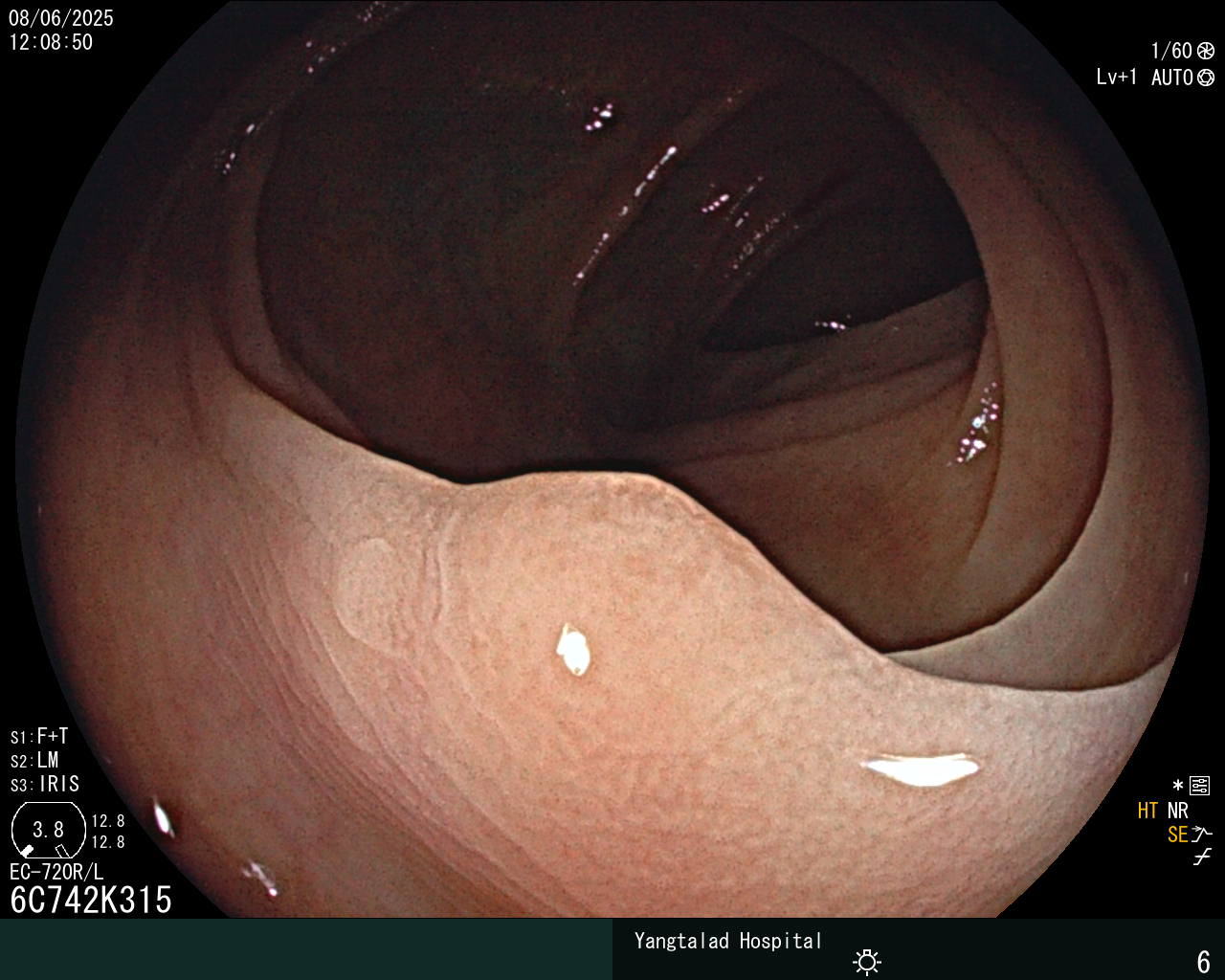Click the date 08/06/2025
This screenshot has width=1225, height=980.
(x=60, y=18)
